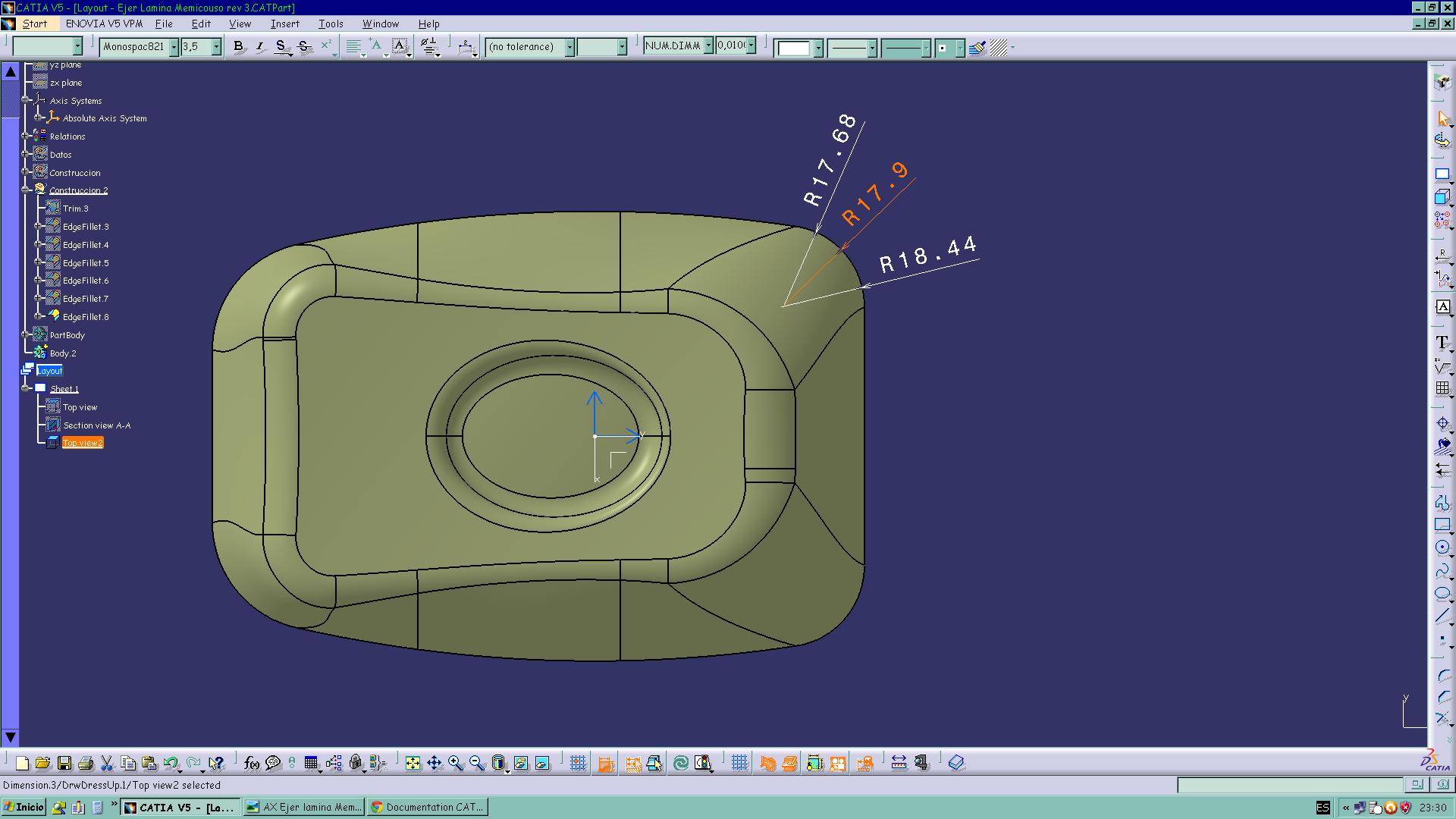The width and height of the screenshot is (1456, 819).
Task: Copy selection icon in bottom toolbar
Action: coord(128,763)
